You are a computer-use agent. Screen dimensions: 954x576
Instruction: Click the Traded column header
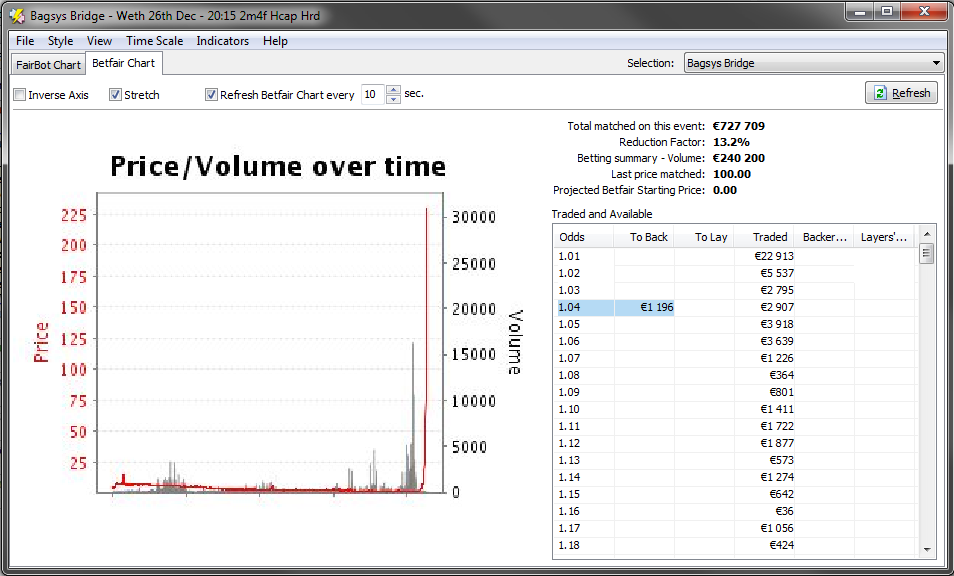coord(764,237)
